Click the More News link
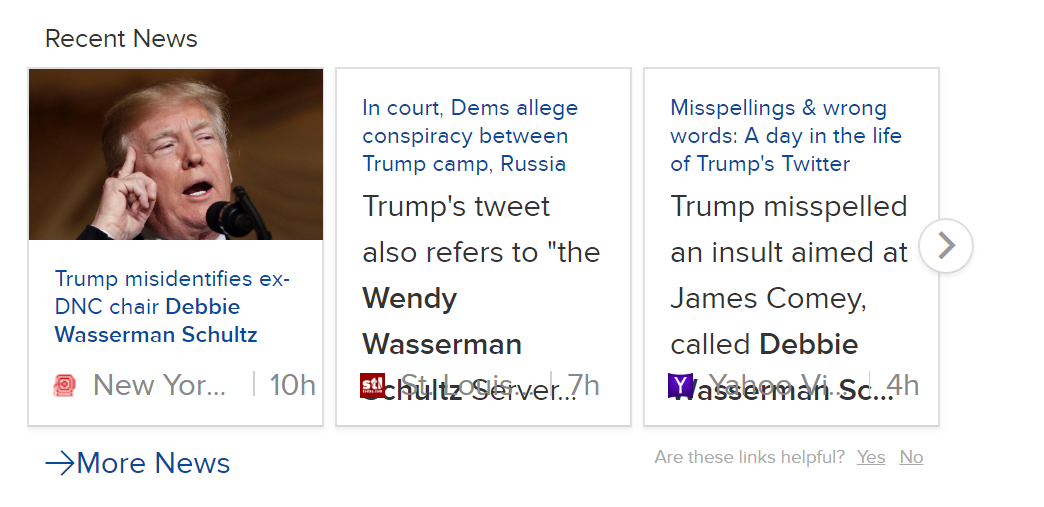Screen dimensions: 1044x507 point(153,463)
